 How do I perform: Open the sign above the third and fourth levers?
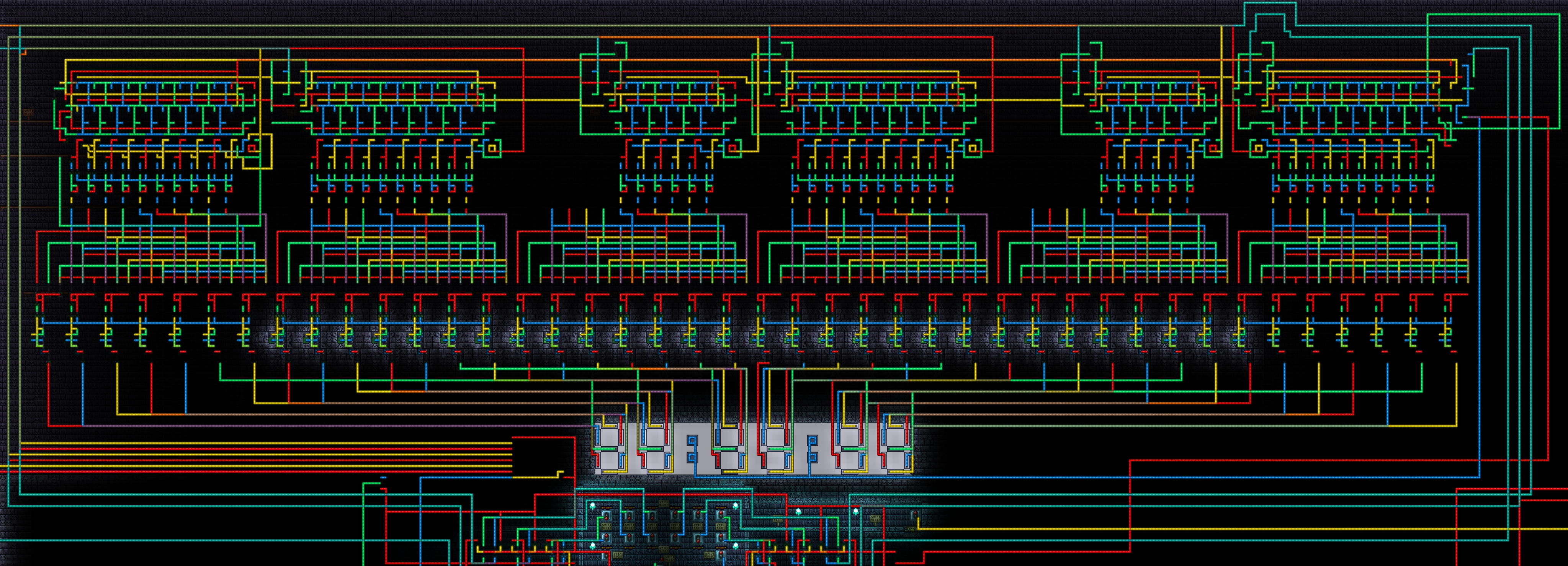[x=664, y=504]
